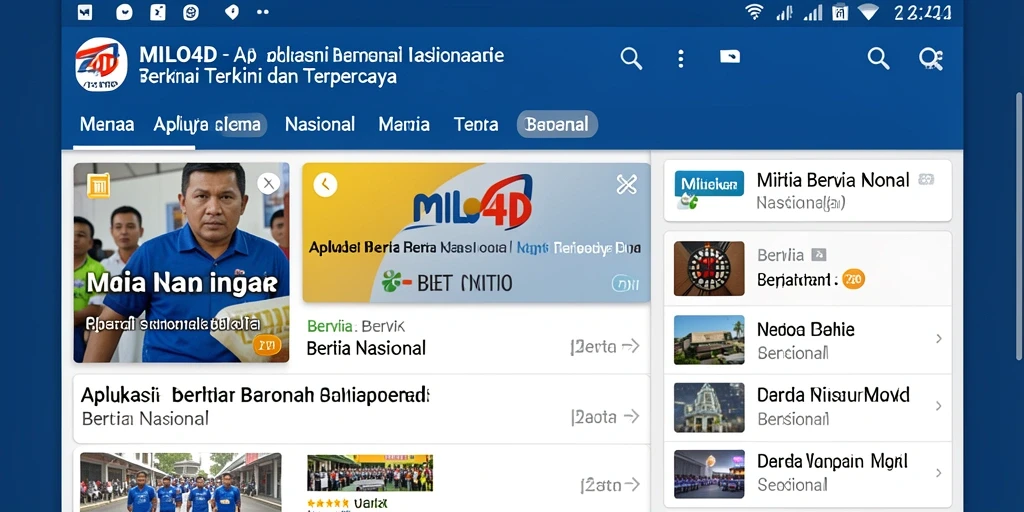Image resolution: width=1024 pixels, height=512 pixels.
Task: Click the Maia Nan ingar headline
Action: [x=182, y=283]
